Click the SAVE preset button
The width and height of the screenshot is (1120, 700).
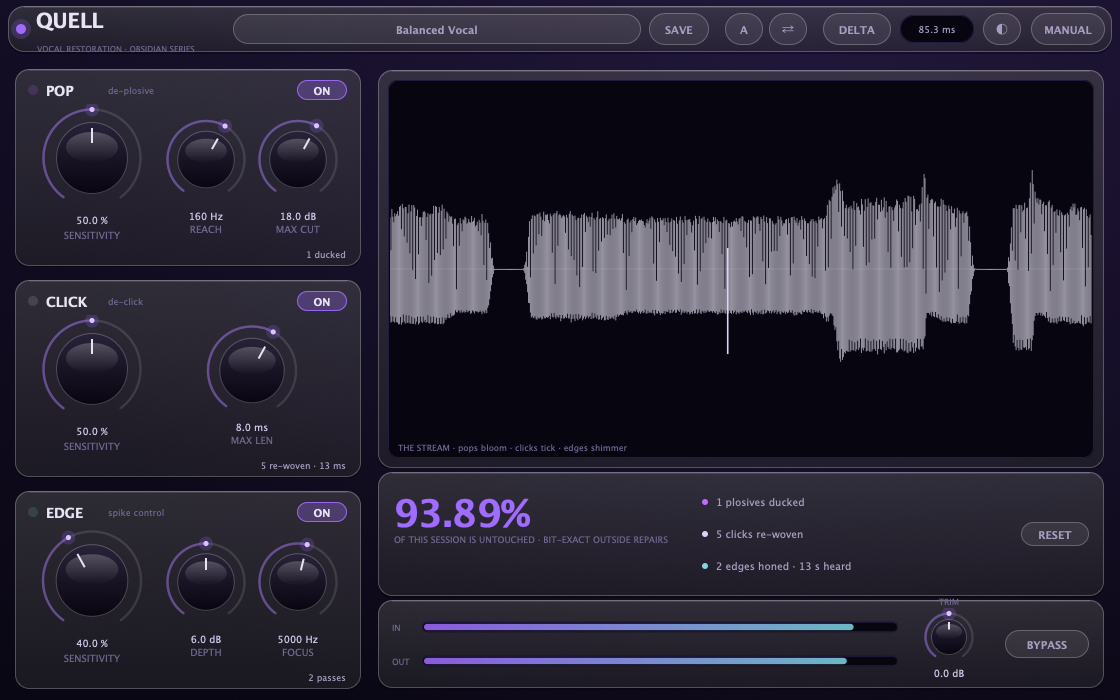tap(679, 29)
